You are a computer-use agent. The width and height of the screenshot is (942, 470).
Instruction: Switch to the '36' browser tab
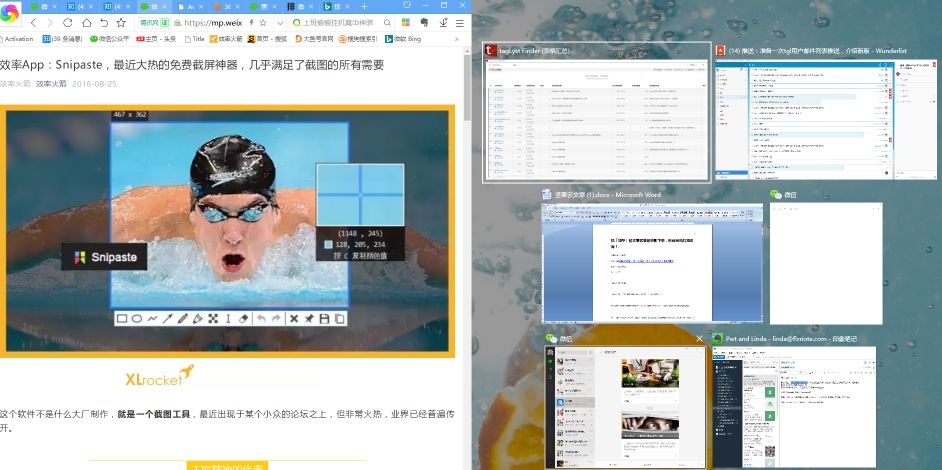226,7
